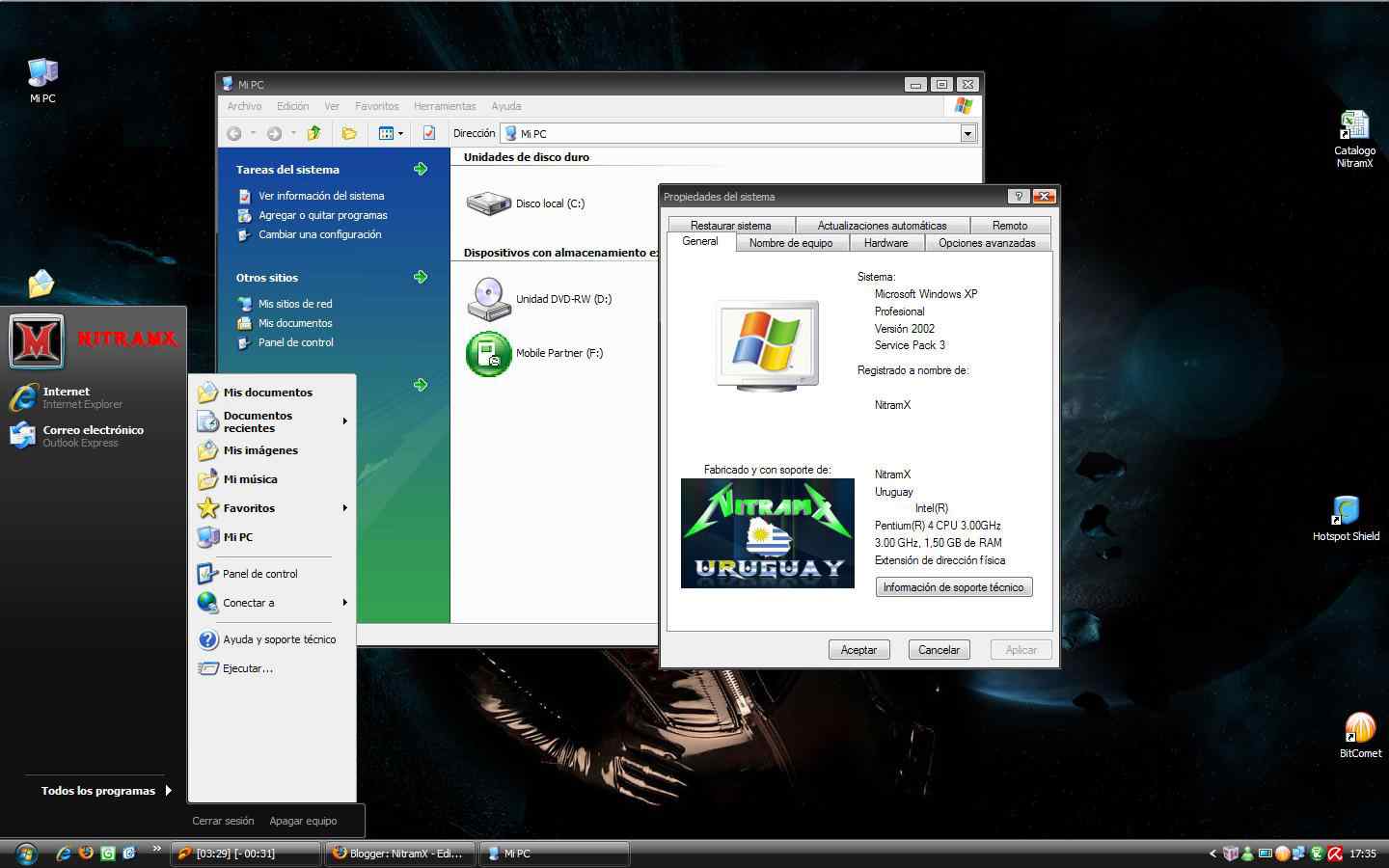Click the orange BitComet tray icon
The width and height of the screenshot is (1389, 868).
(1283, 854)
